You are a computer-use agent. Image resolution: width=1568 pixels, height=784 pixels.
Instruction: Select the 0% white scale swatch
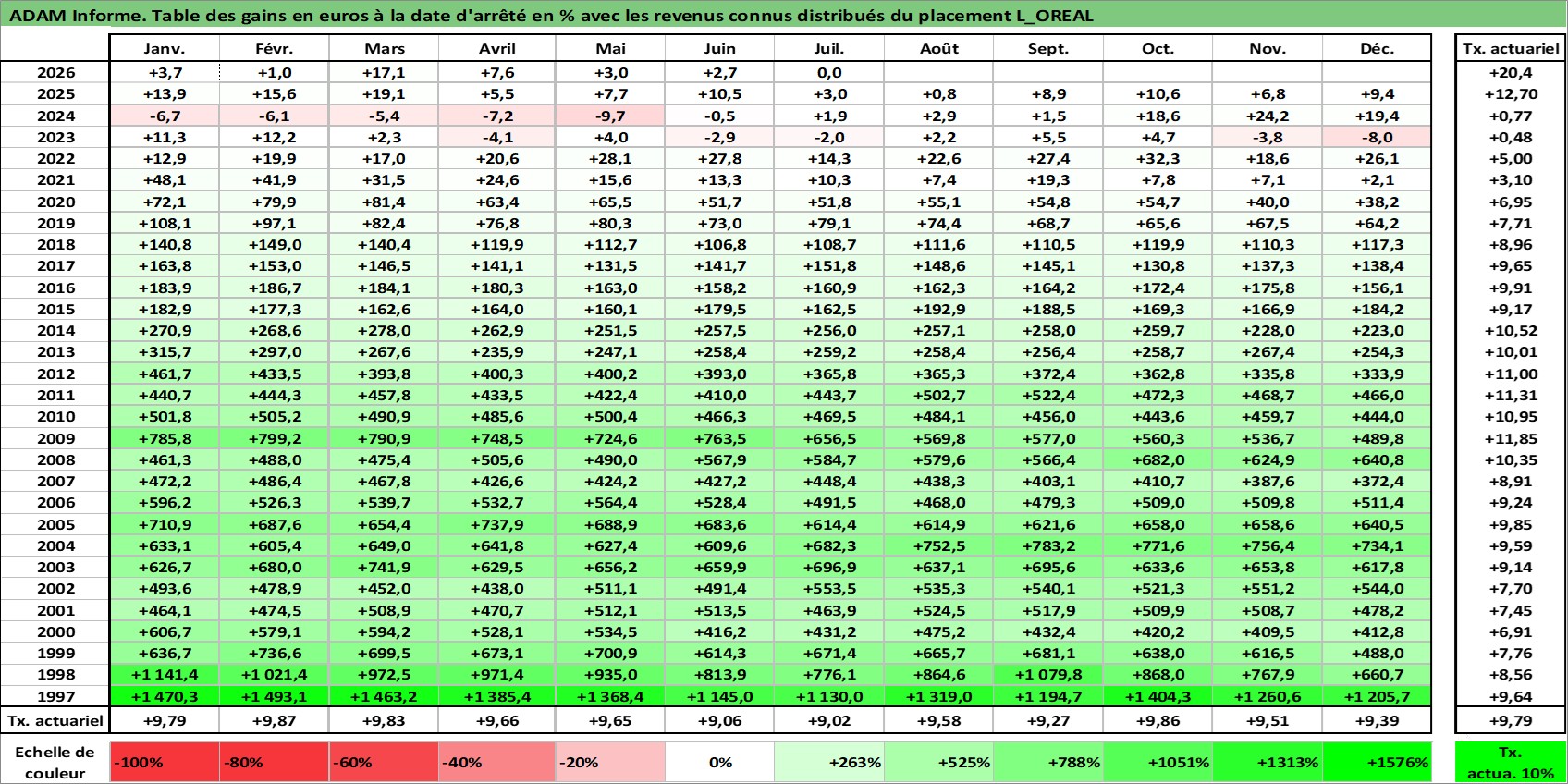tap(720, 762)
